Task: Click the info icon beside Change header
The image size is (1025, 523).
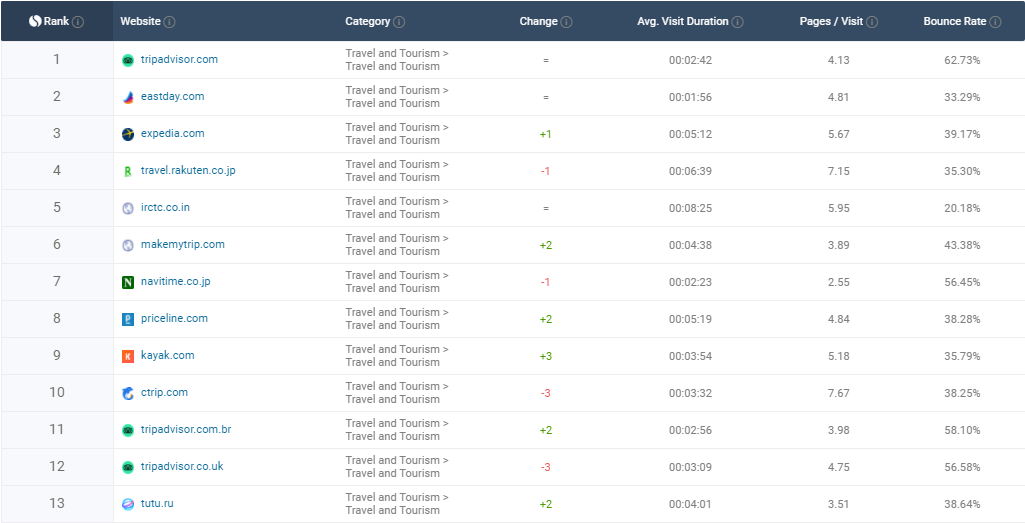Action: (566, 22)
